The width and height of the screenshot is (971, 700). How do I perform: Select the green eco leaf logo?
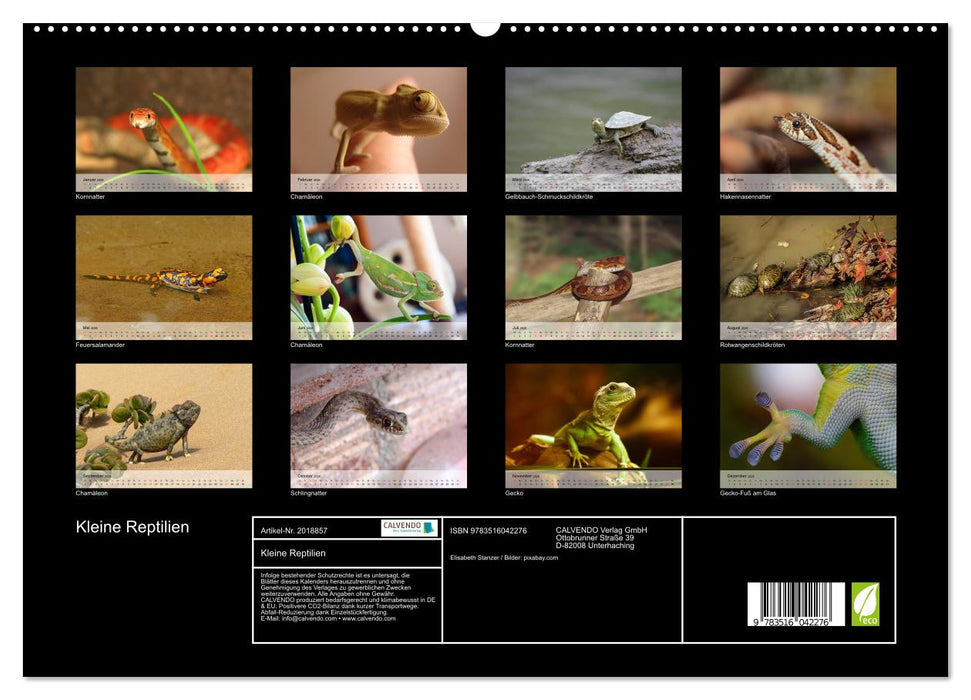point(866,602)
